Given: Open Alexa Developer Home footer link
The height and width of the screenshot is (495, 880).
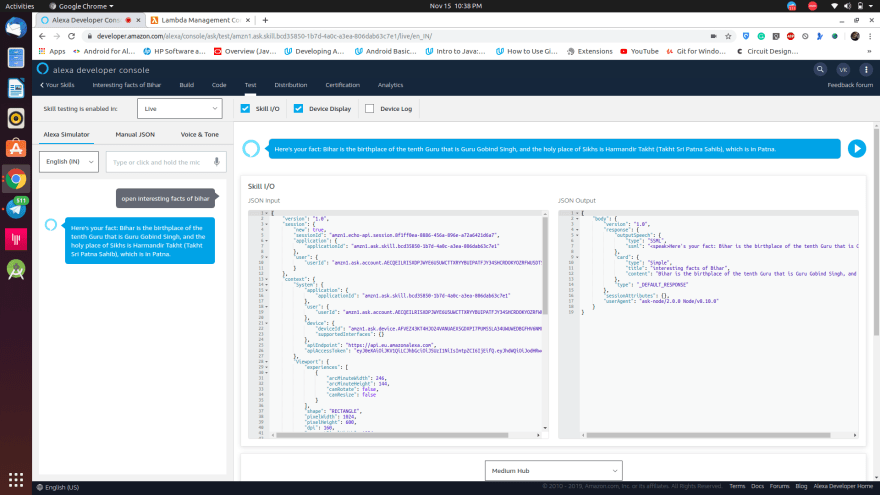Looking at the screenshot, I should coord(843,486).
